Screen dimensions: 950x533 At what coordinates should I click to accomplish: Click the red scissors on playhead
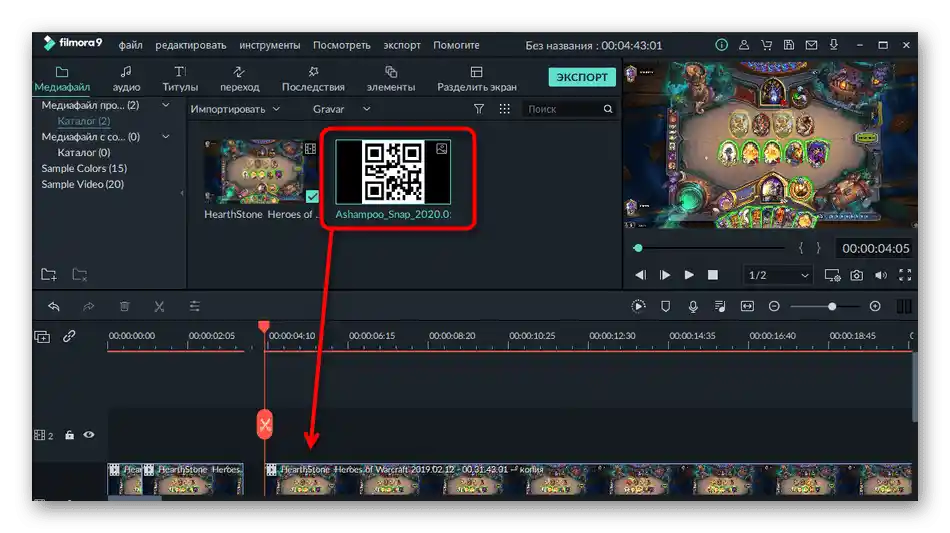265,424
